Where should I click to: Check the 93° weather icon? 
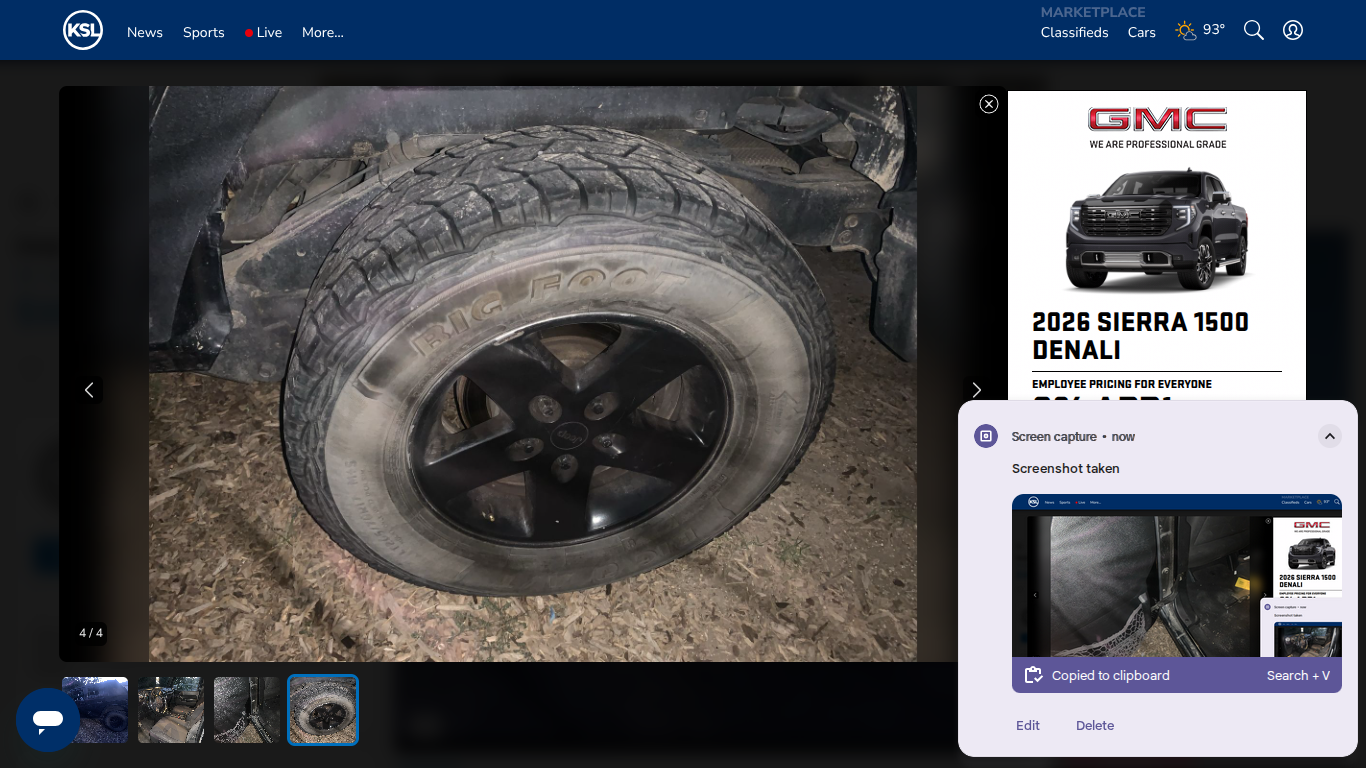pyautogui.click(x=1186, y=31)
